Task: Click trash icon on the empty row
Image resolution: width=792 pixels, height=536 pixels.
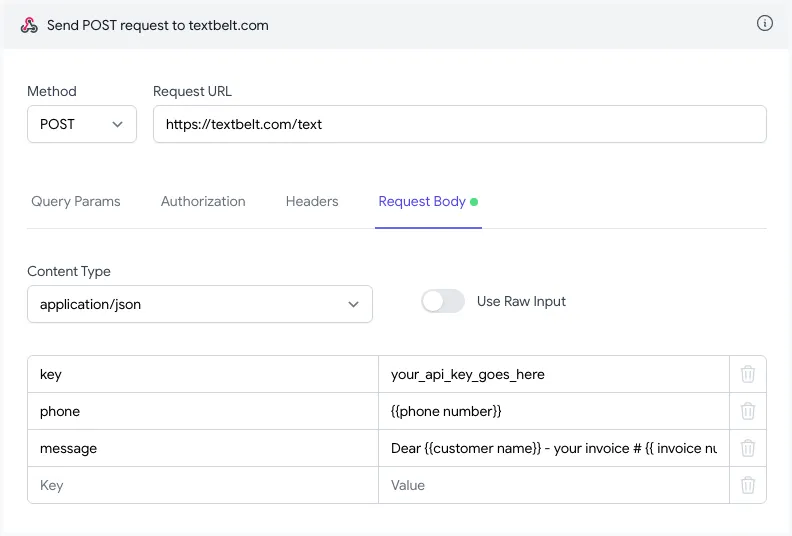Action: [x=747, y=485]
